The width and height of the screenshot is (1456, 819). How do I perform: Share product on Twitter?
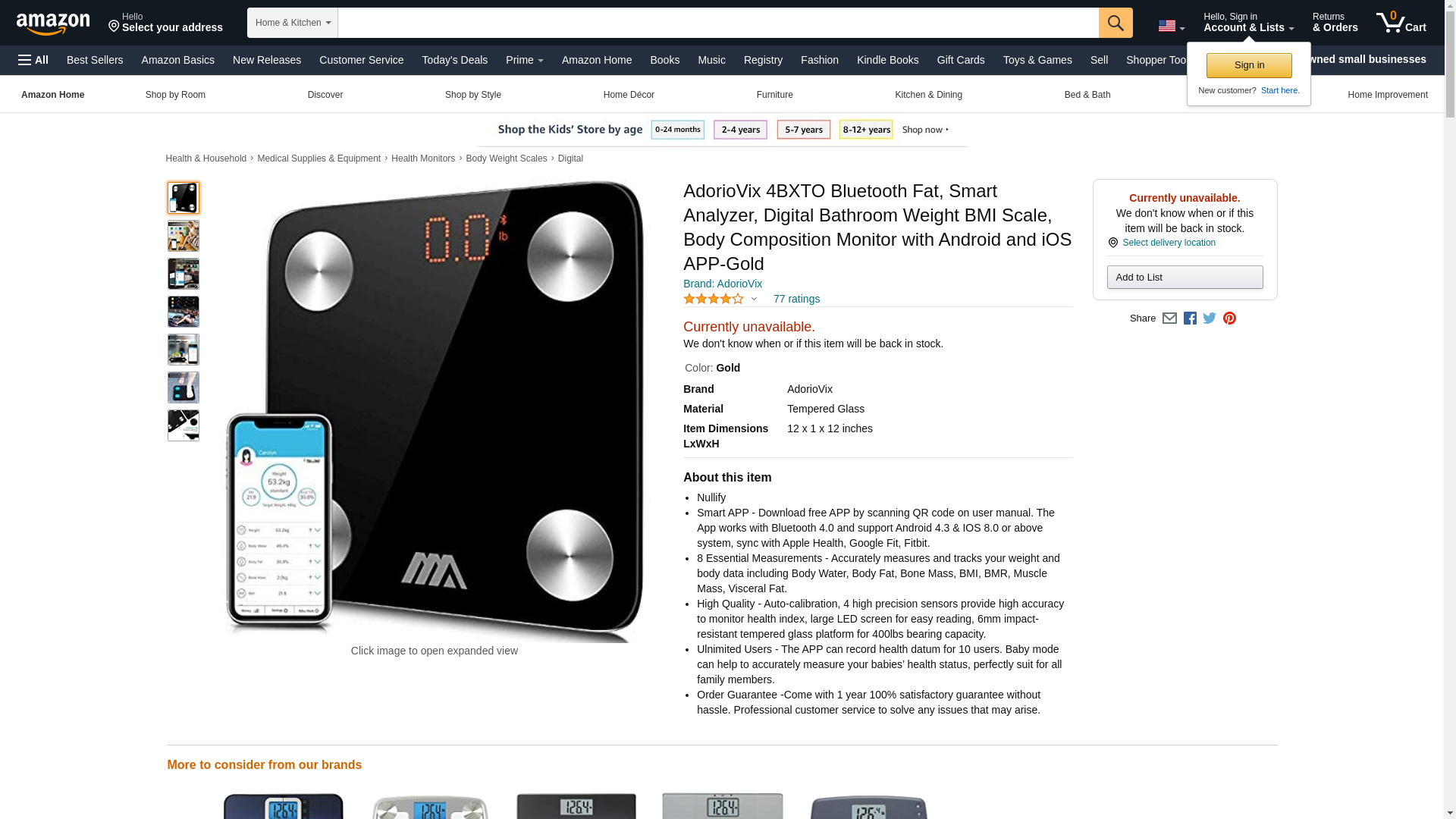(x=1210, y=318)
